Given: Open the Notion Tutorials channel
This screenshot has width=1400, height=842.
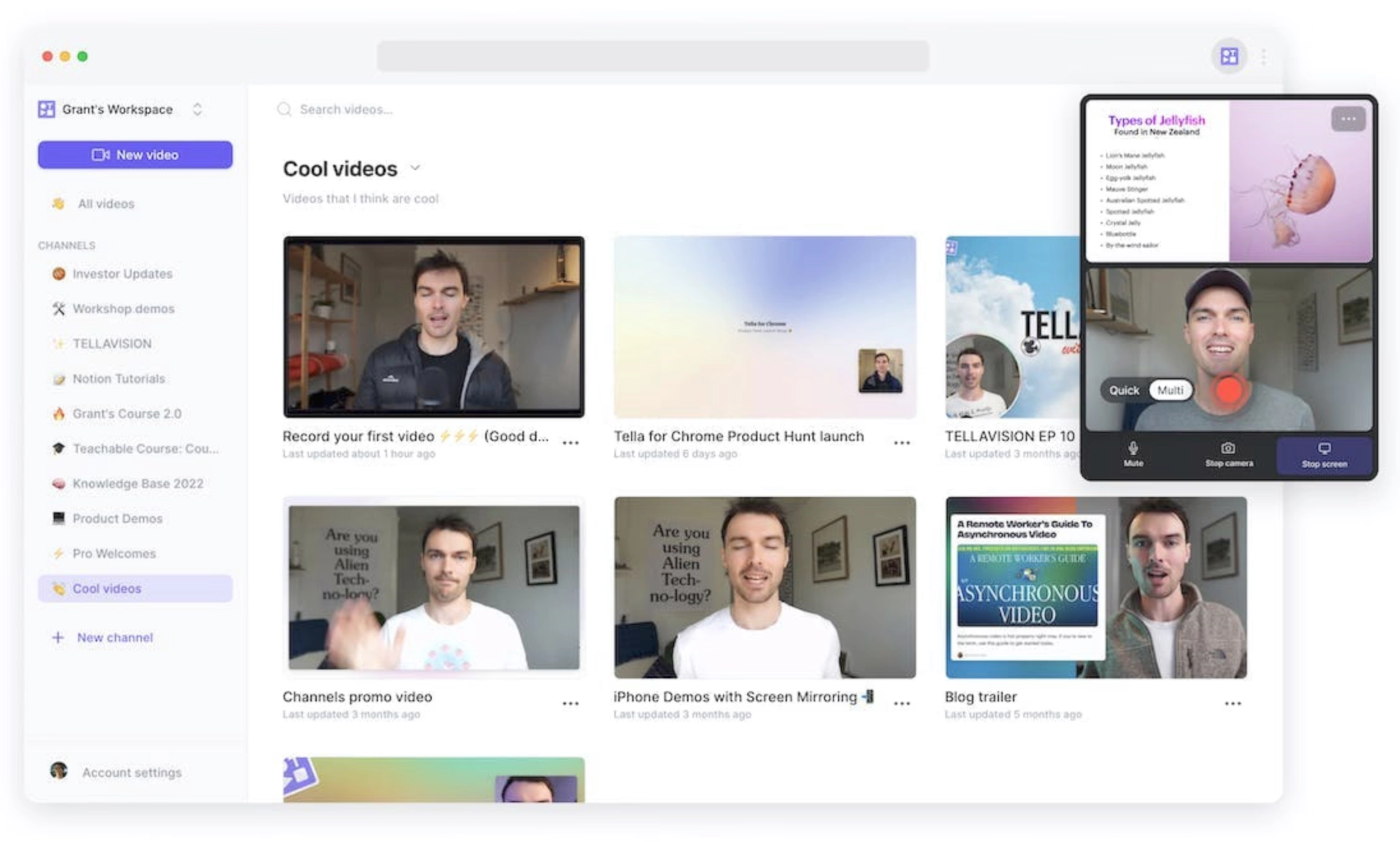Looking at the screenshot, I should tap(135, 379).
